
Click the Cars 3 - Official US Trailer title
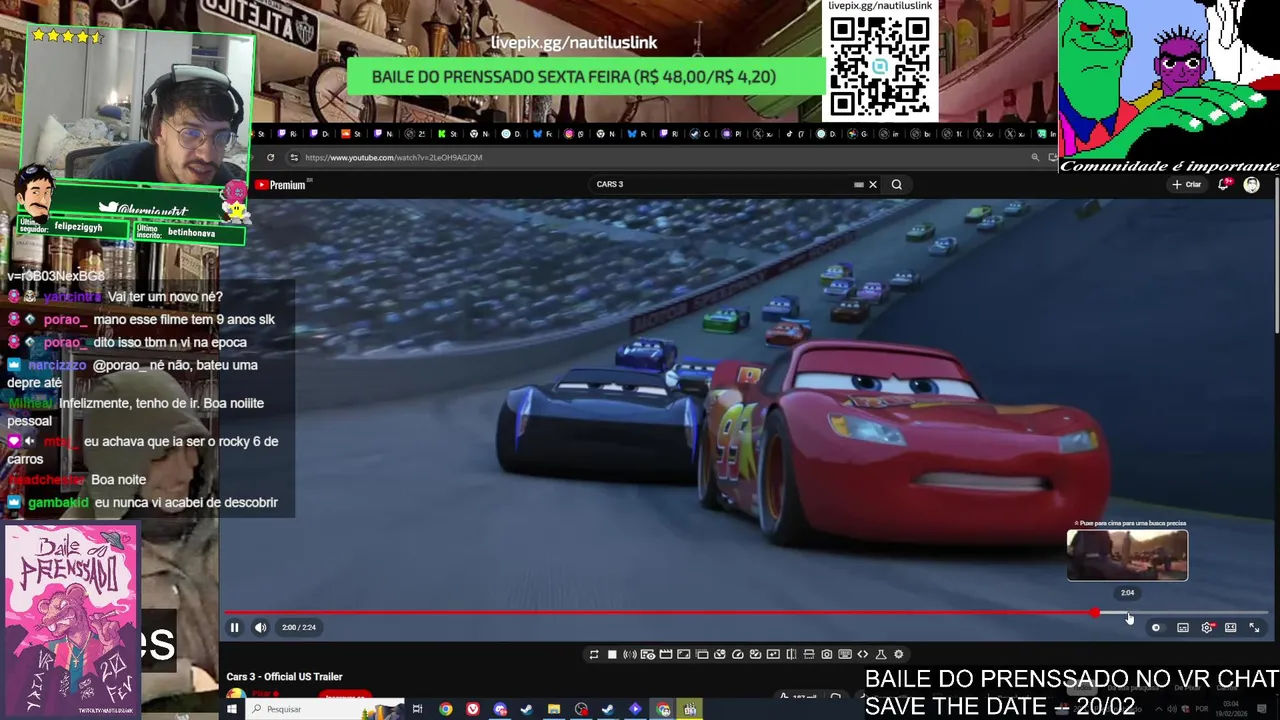point(284,677)
